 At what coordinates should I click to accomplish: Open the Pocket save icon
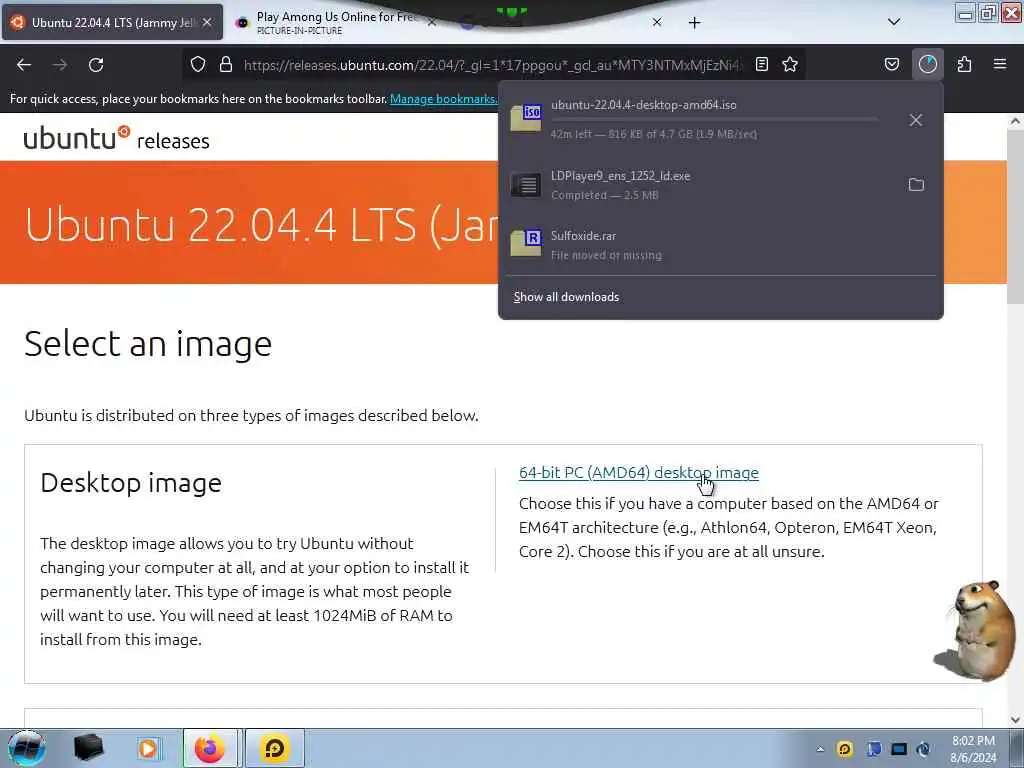pyautogui.click(x=891, y=64)
